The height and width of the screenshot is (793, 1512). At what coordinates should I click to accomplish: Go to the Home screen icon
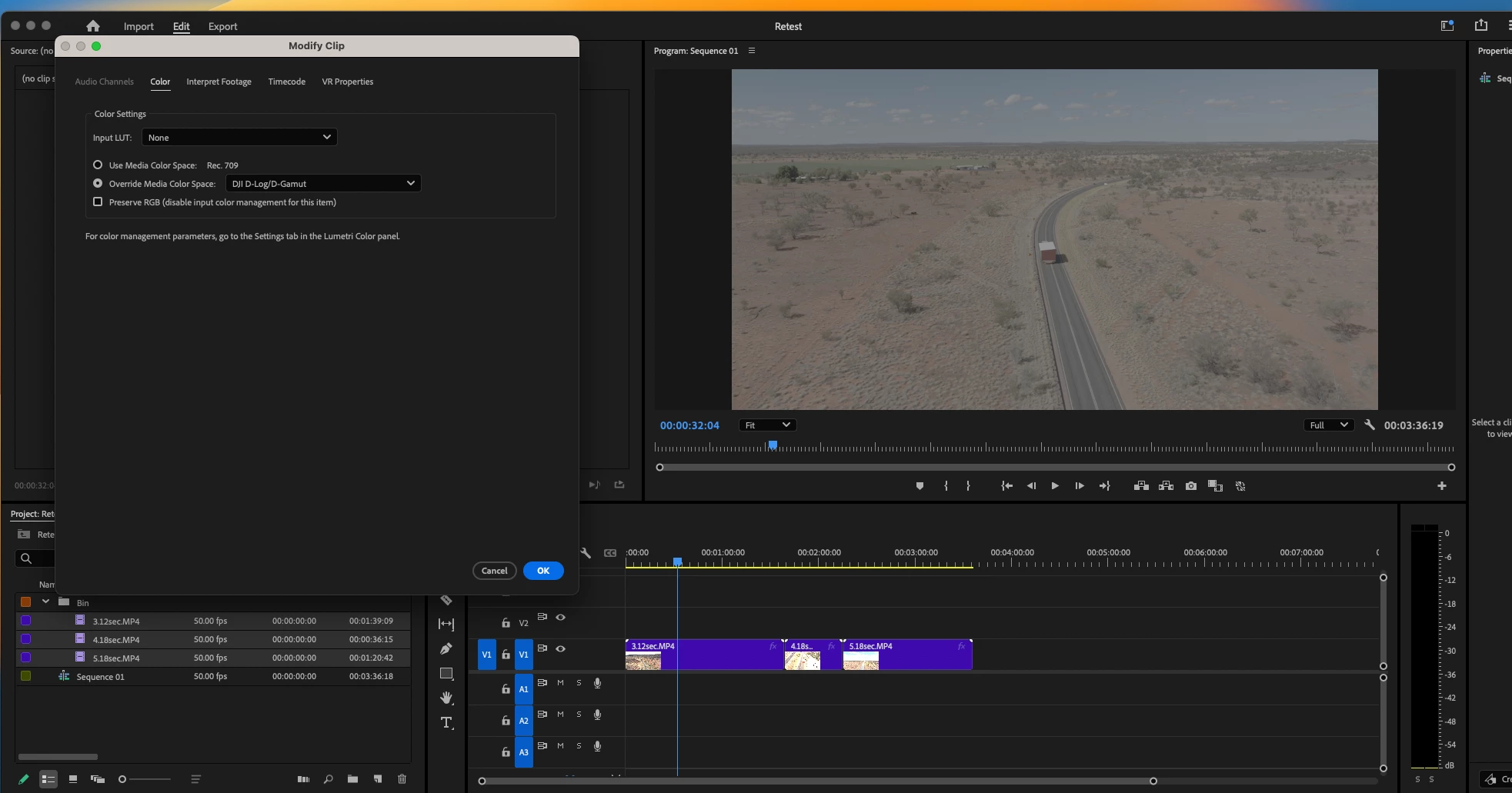(93, 26)
